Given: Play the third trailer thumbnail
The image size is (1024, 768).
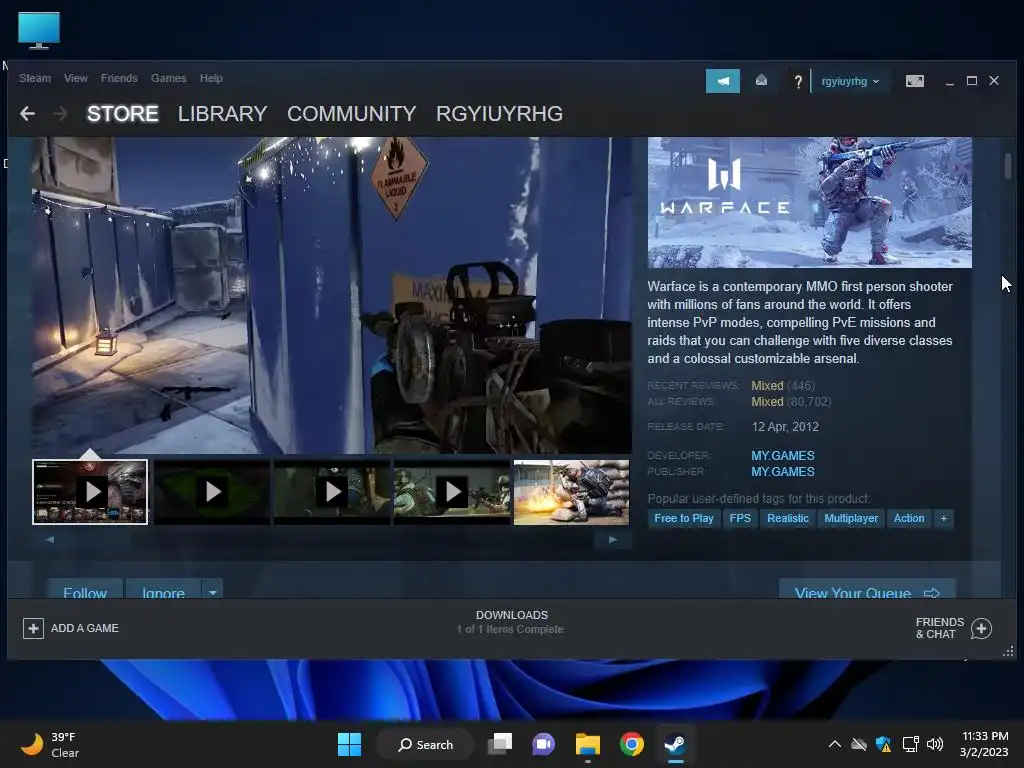Looking at the screenshot, I should click(332, 492).
